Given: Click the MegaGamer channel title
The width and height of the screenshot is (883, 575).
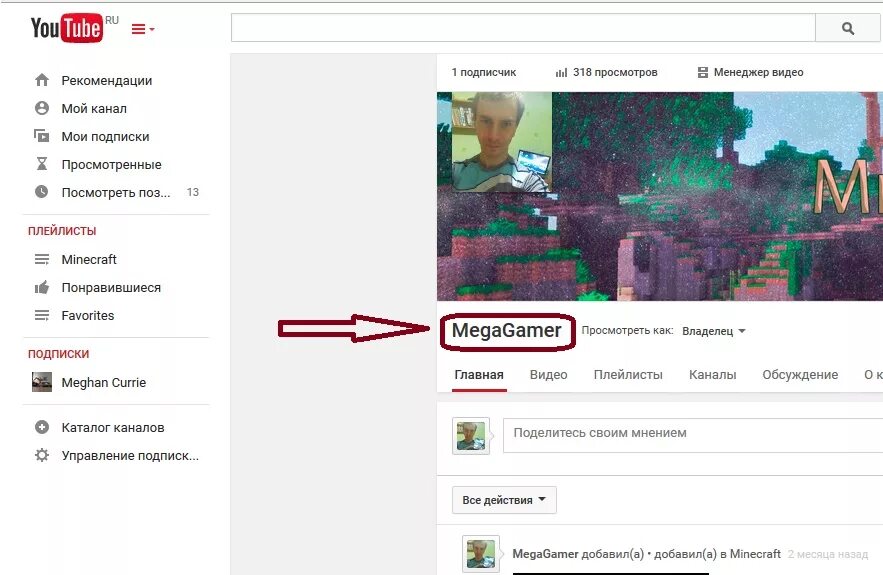Looking at the screenshot, I should tap(506, 331).
